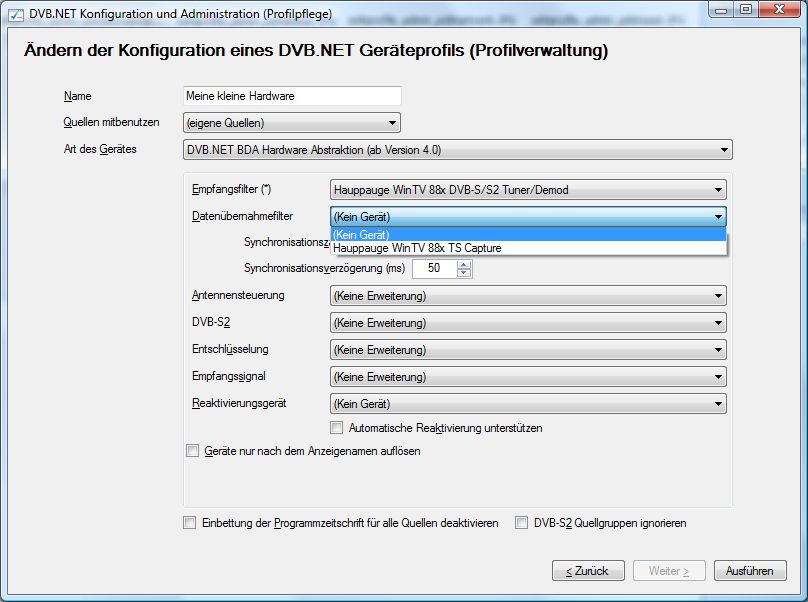Screen dimensions: 808x602
Task: Click the Ausführen button
Action: [750, 571]
